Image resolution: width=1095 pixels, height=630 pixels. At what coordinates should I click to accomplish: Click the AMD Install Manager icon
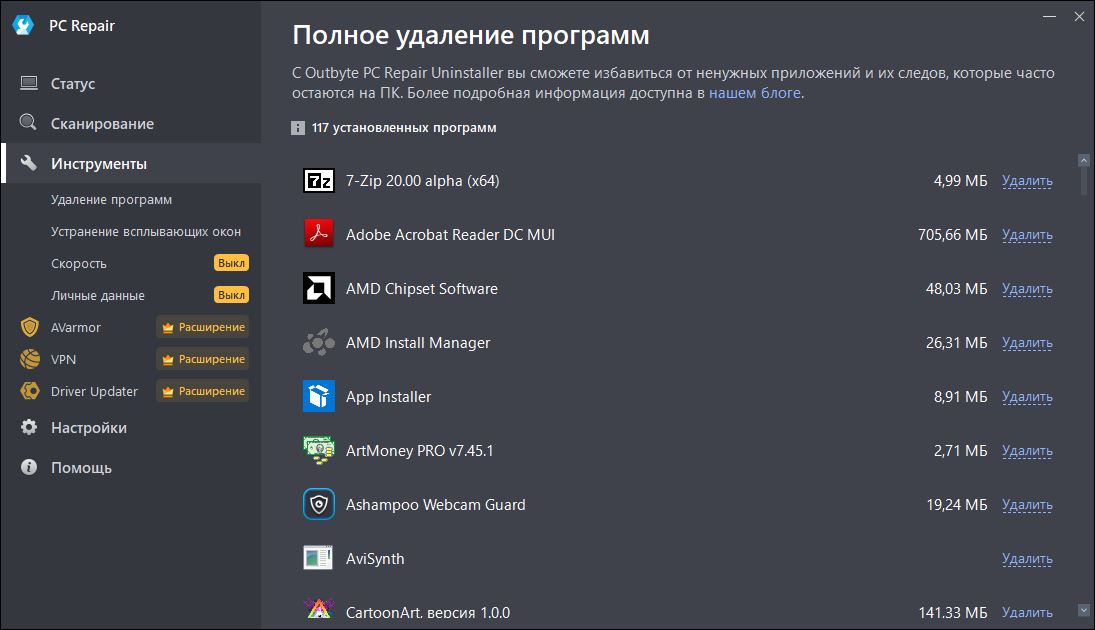[318, 342]
